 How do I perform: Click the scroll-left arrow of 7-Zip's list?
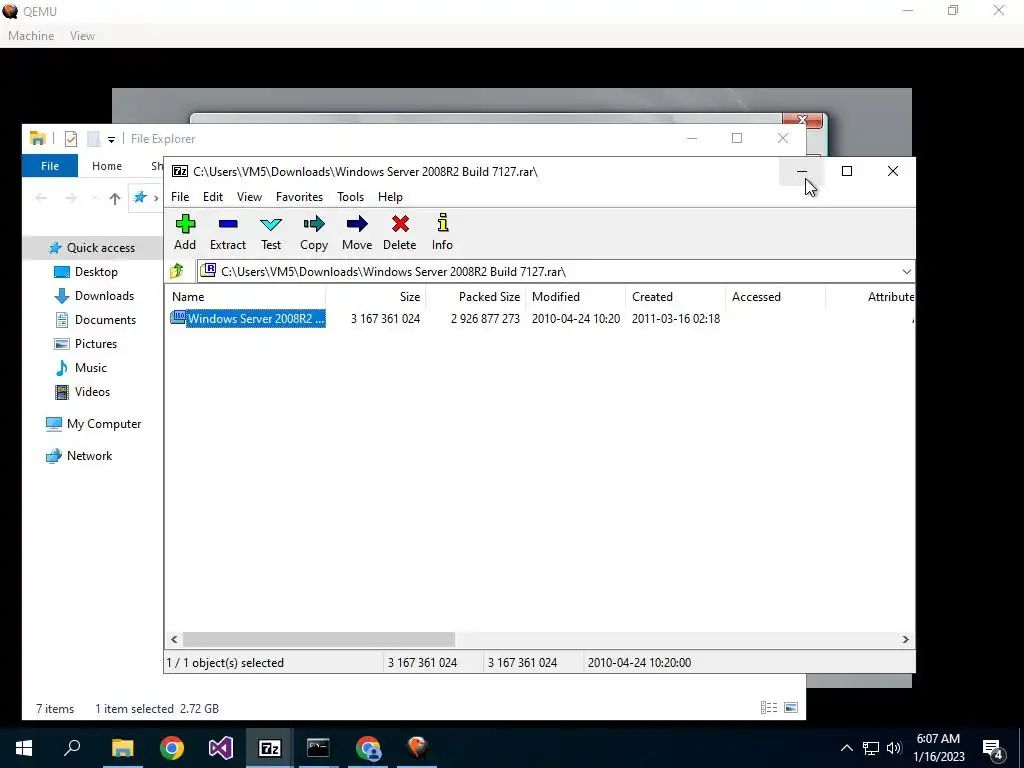click(x=174, y=639)
